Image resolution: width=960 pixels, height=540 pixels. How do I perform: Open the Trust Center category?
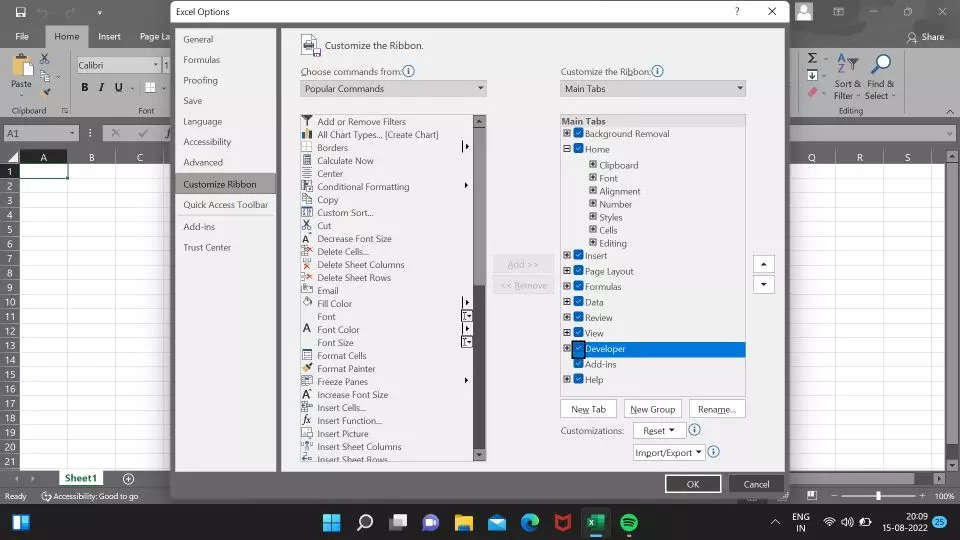pos(207,247)
